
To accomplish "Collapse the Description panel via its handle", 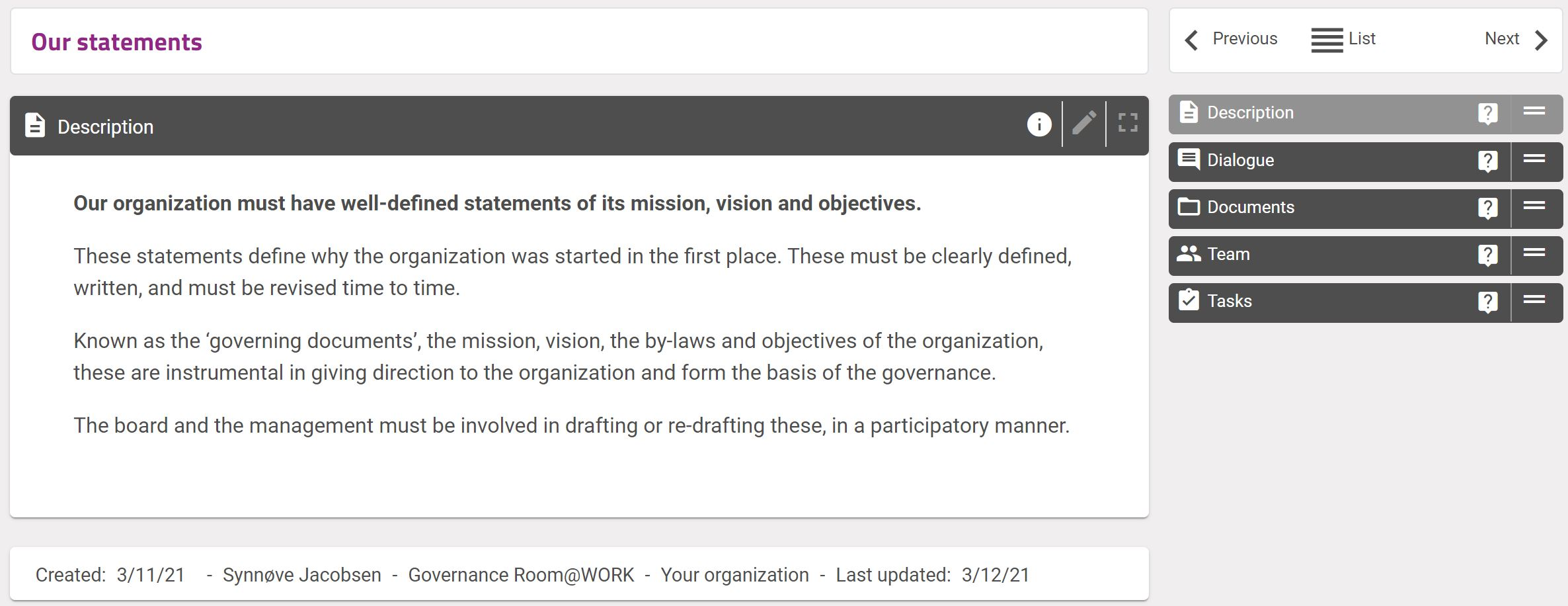I will pos(1534,112).
